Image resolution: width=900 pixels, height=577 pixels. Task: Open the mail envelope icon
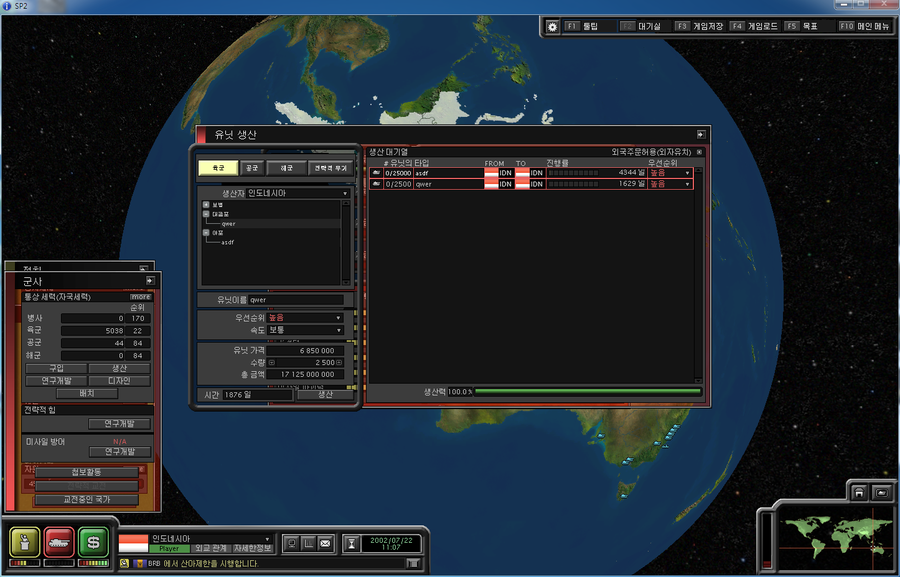[x=327, y=543]
